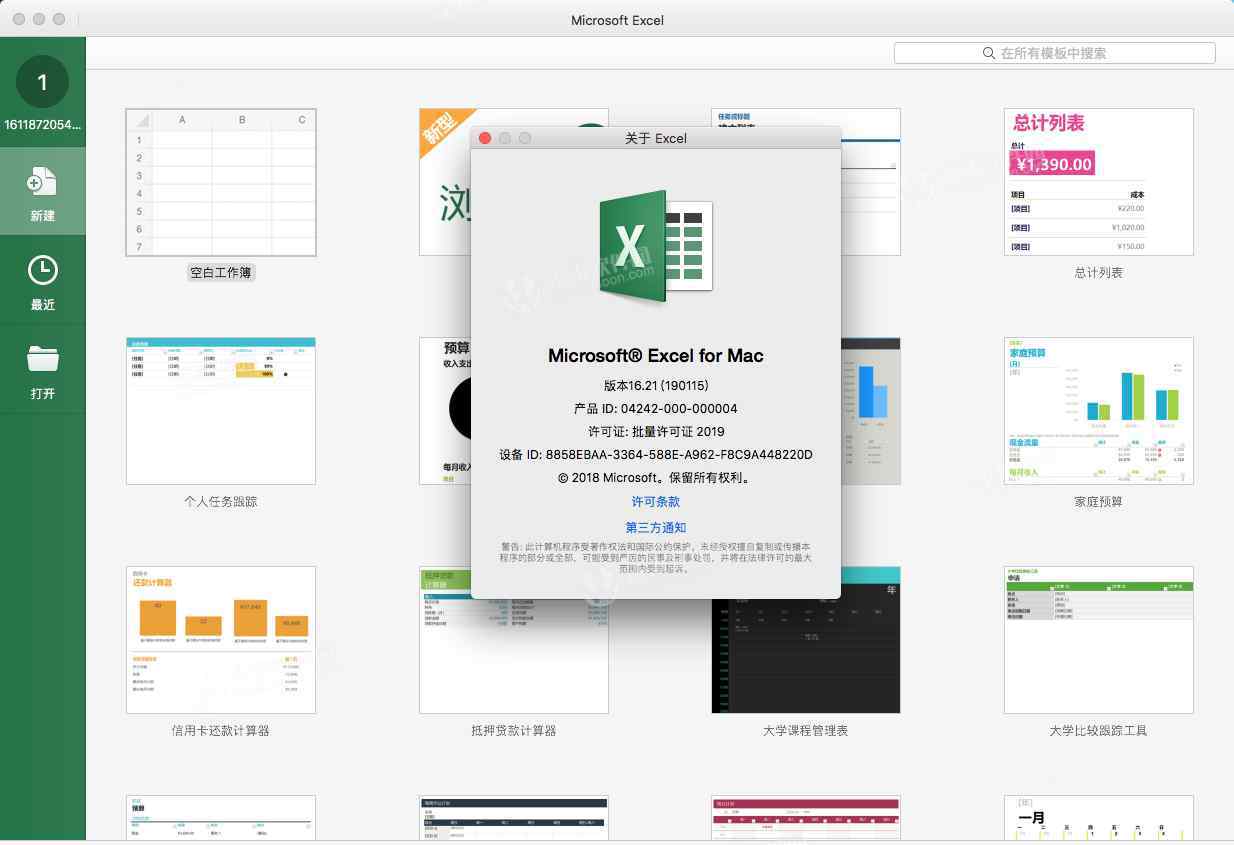Focus the 在所有模板中搜索 search field
1234x845 pixels.
coord(1055,53)
